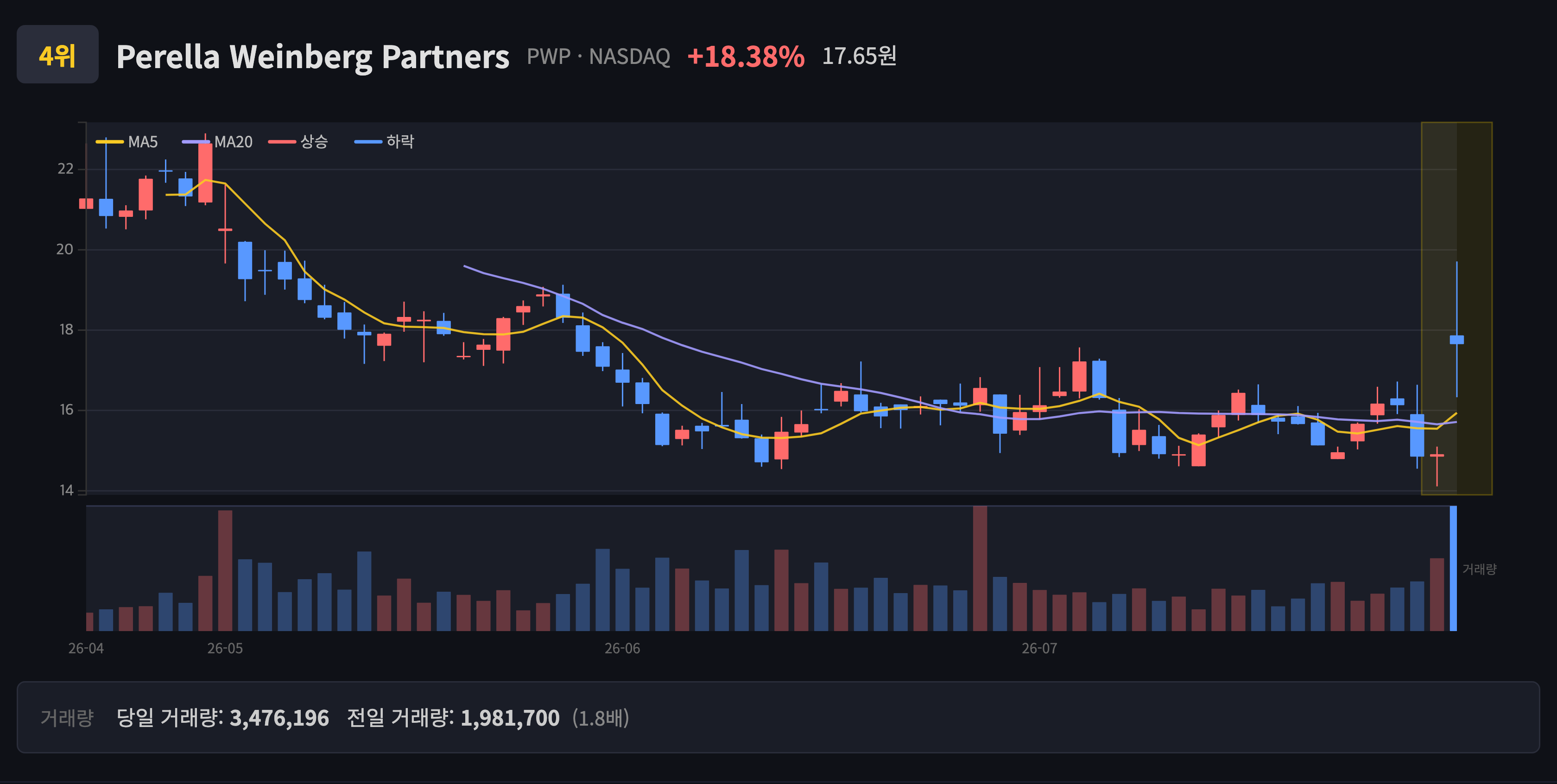Click the 거래량 heading in bottom panel
This screenshot has height=784, width=1557.
tap(67, 717)
